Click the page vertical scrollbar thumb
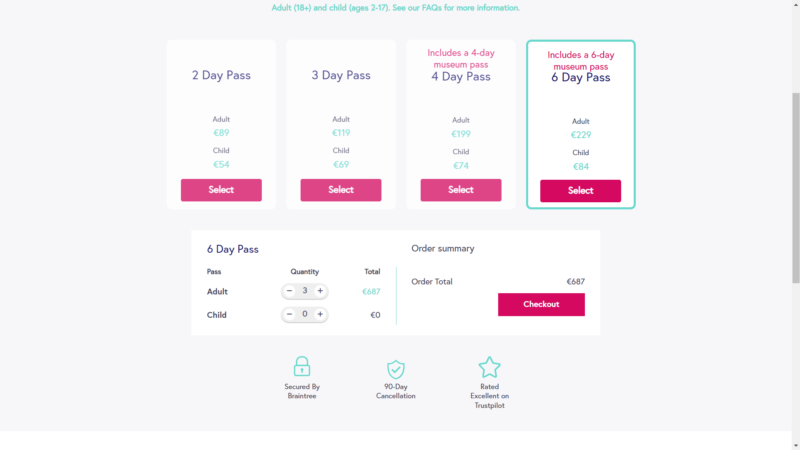This screenshot has height=450, width=800. [795, 188]
